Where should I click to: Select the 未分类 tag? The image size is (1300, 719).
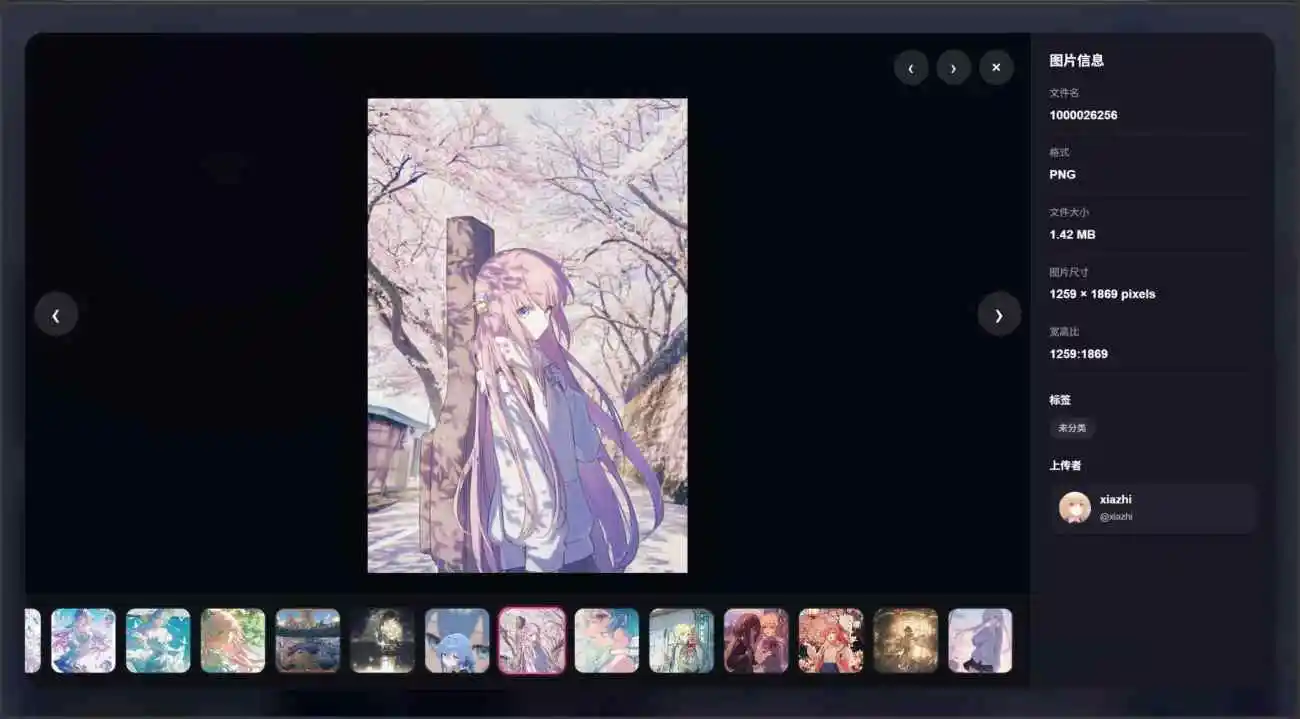[1072, 428]
